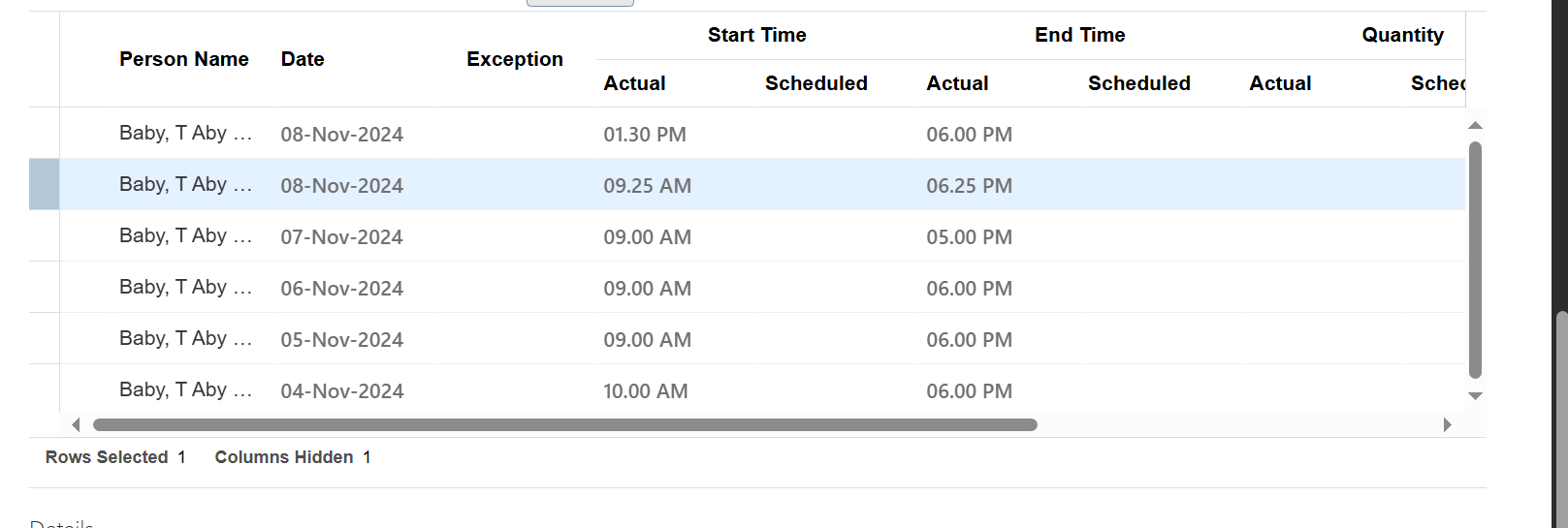Click the Exception column header
Screen dimensions: 1568x528
(515, 59)
